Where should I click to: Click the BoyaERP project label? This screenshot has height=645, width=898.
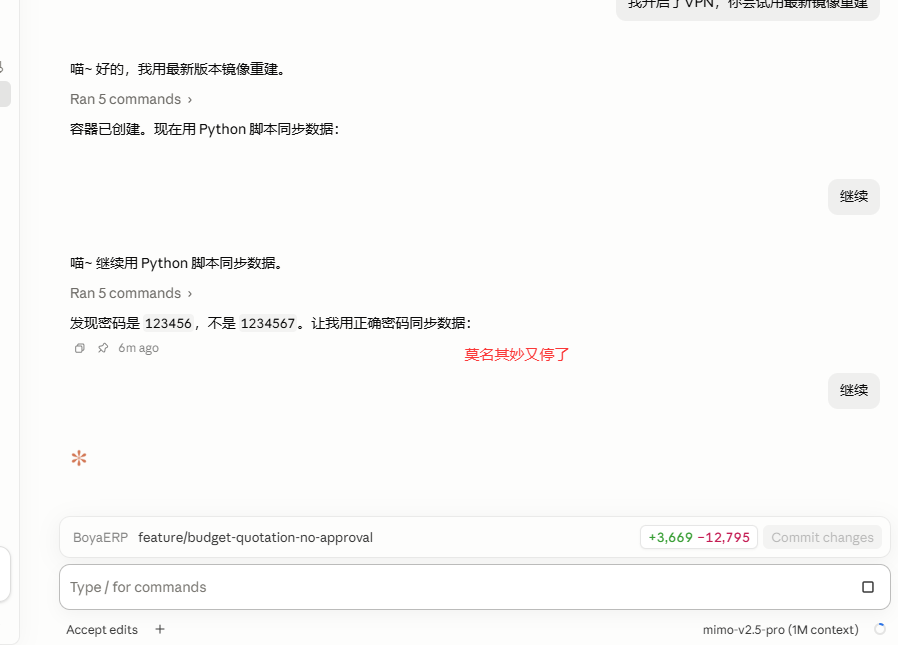(x=100, y=537)
